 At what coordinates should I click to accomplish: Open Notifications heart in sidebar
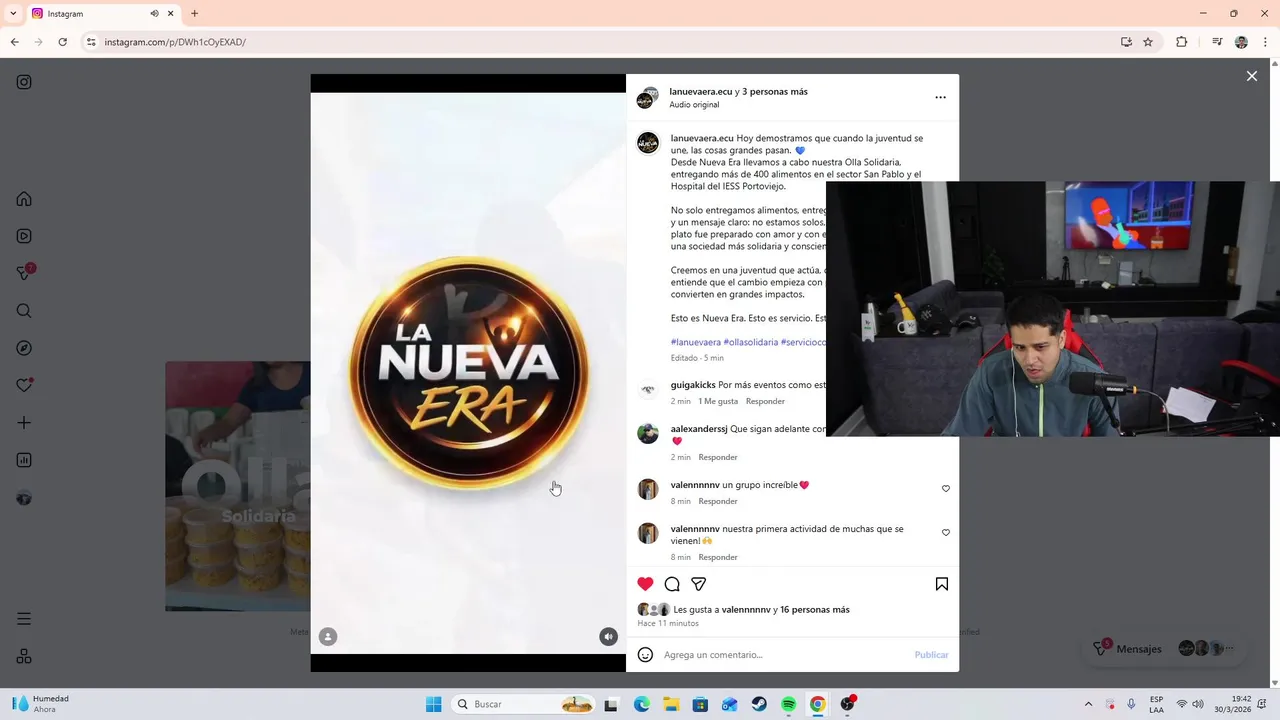pyautogui.click(x=24, y=385)
